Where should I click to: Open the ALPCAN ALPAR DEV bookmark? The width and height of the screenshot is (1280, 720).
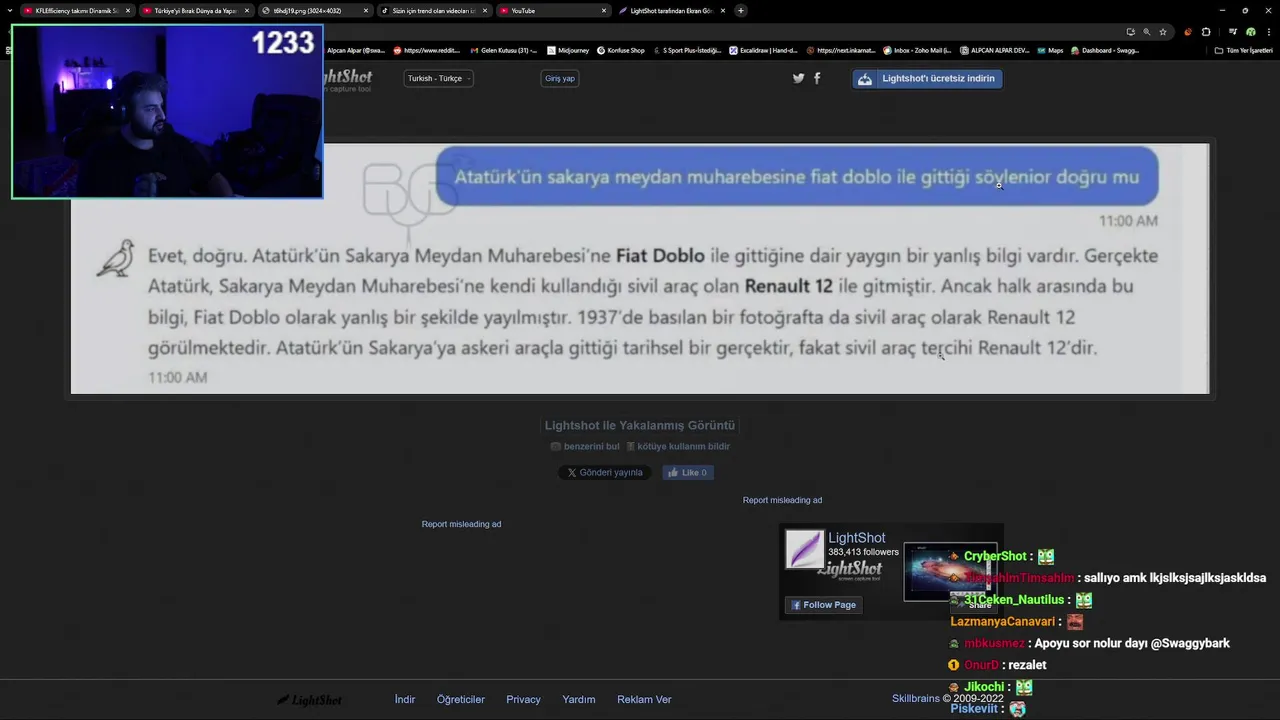994,50
